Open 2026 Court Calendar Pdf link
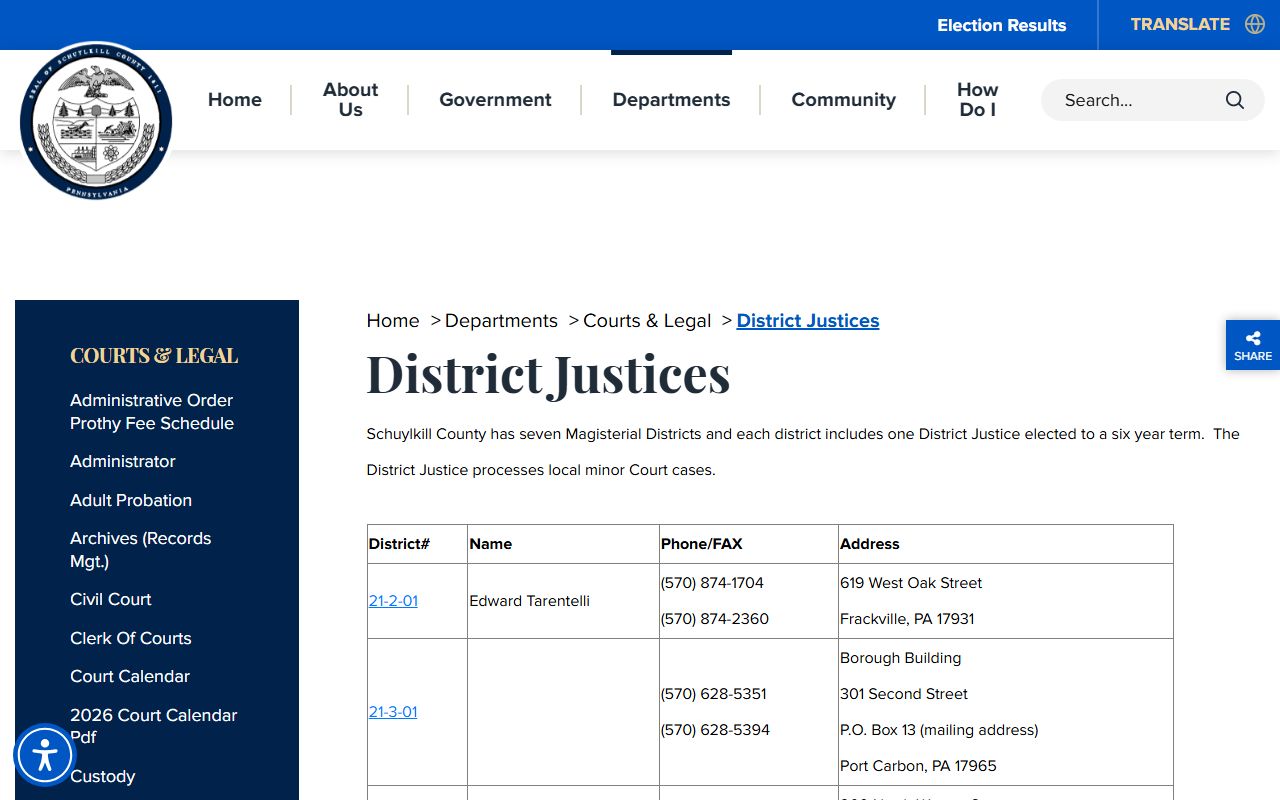The height and width of the screenshot is (800, 1280). pos(154,726)
